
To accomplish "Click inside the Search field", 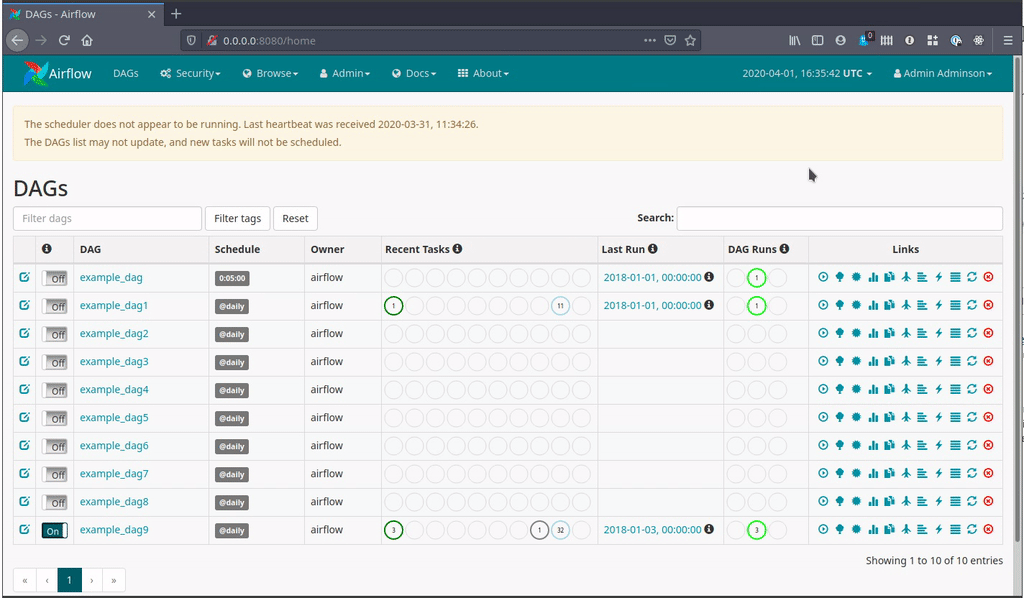I will 840,218.
